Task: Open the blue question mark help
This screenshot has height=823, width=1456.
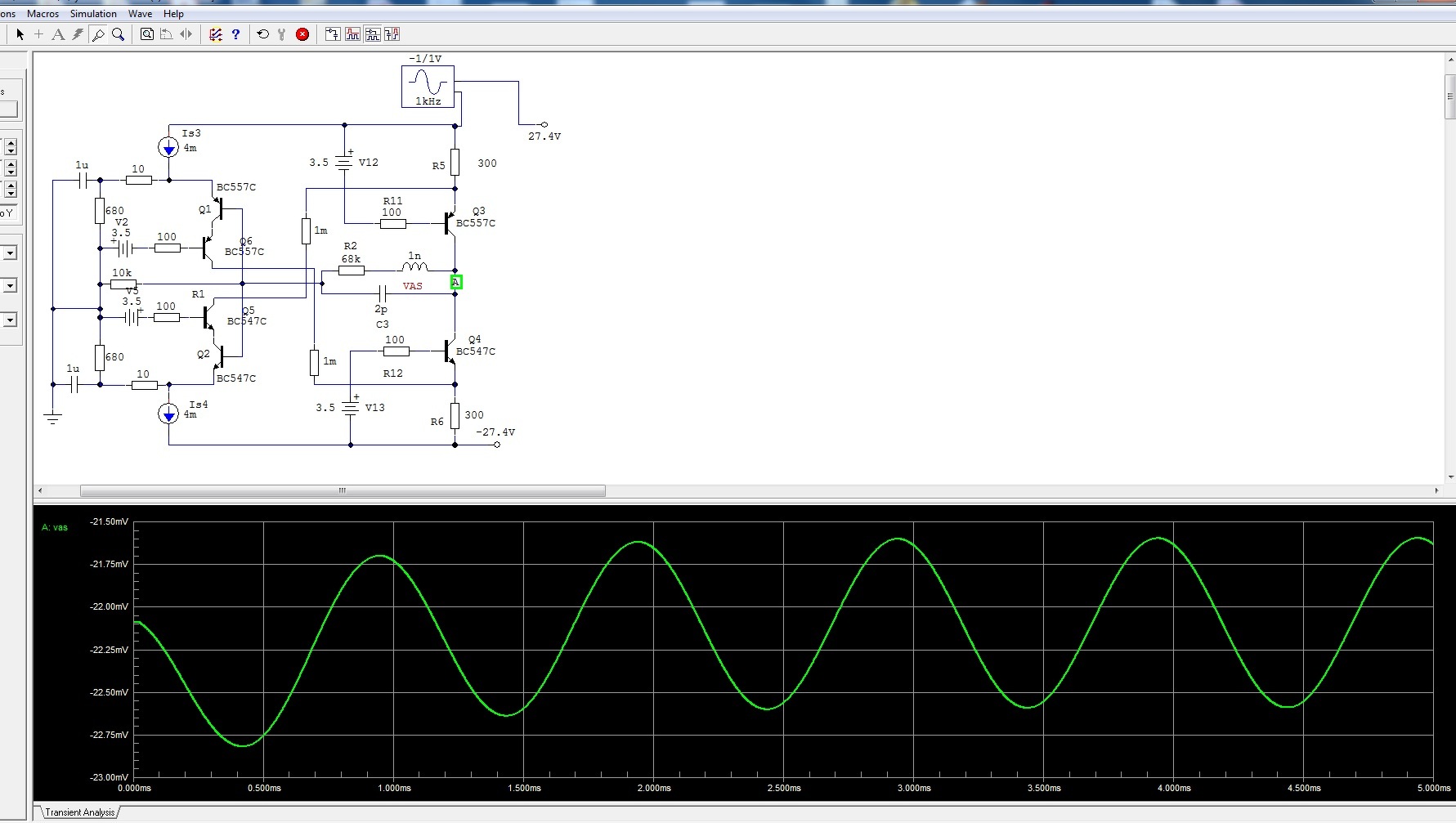Action: (x=235, y=34)
